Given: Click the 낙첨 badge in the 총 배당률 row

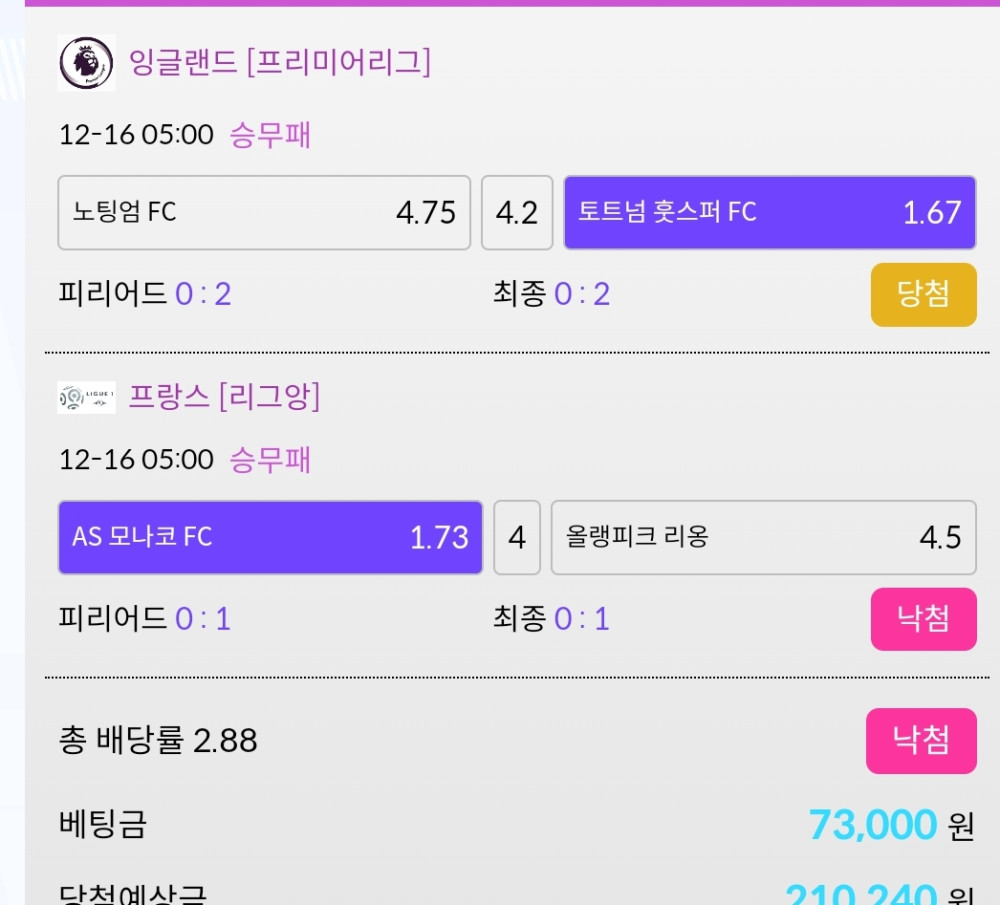Looking at the screenshot, I should (920, 741).
